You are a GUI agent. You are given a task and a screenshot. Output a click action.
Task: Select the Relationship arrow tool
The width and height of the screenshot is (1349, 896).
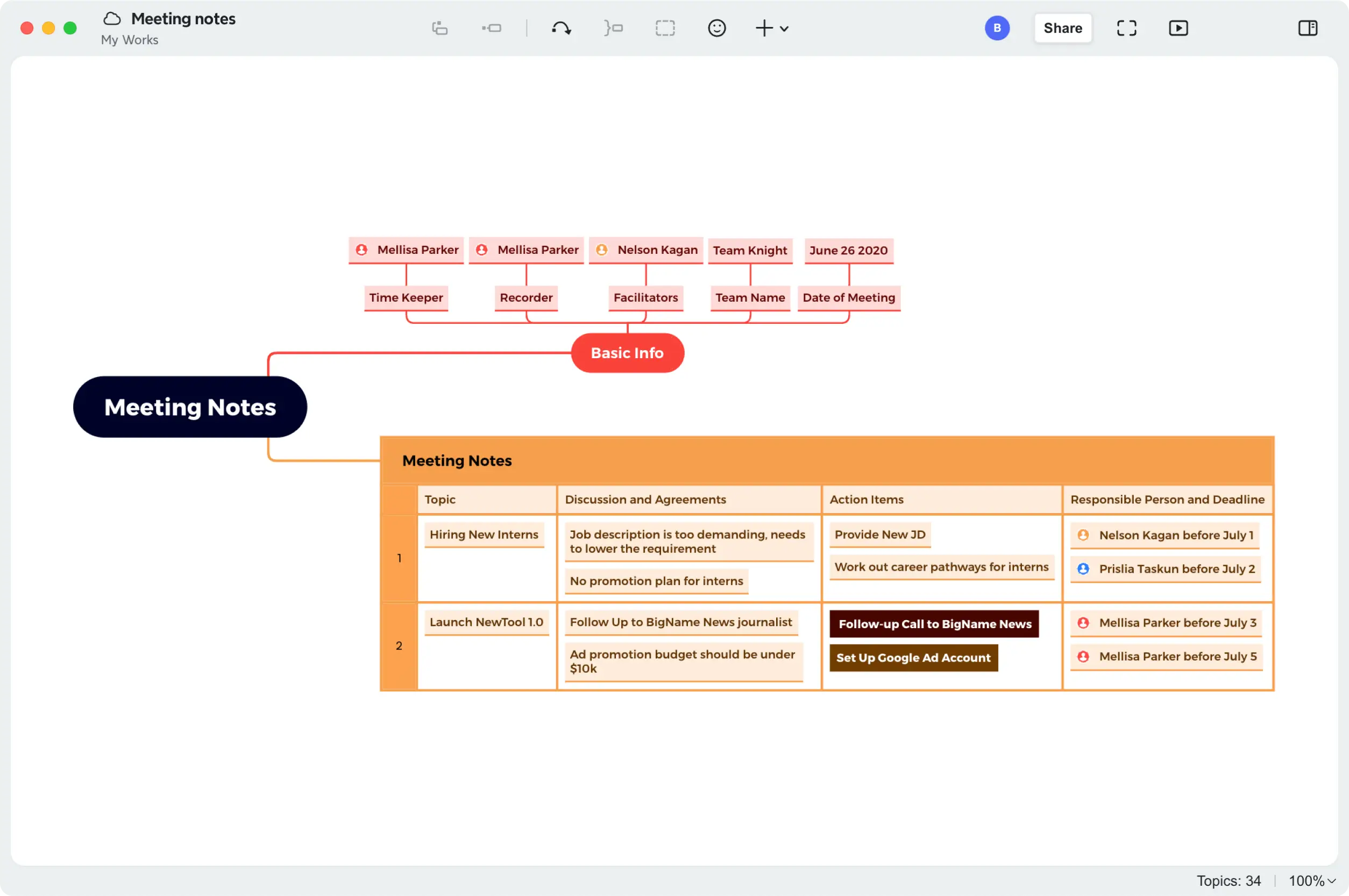click(x=561, y=28)
